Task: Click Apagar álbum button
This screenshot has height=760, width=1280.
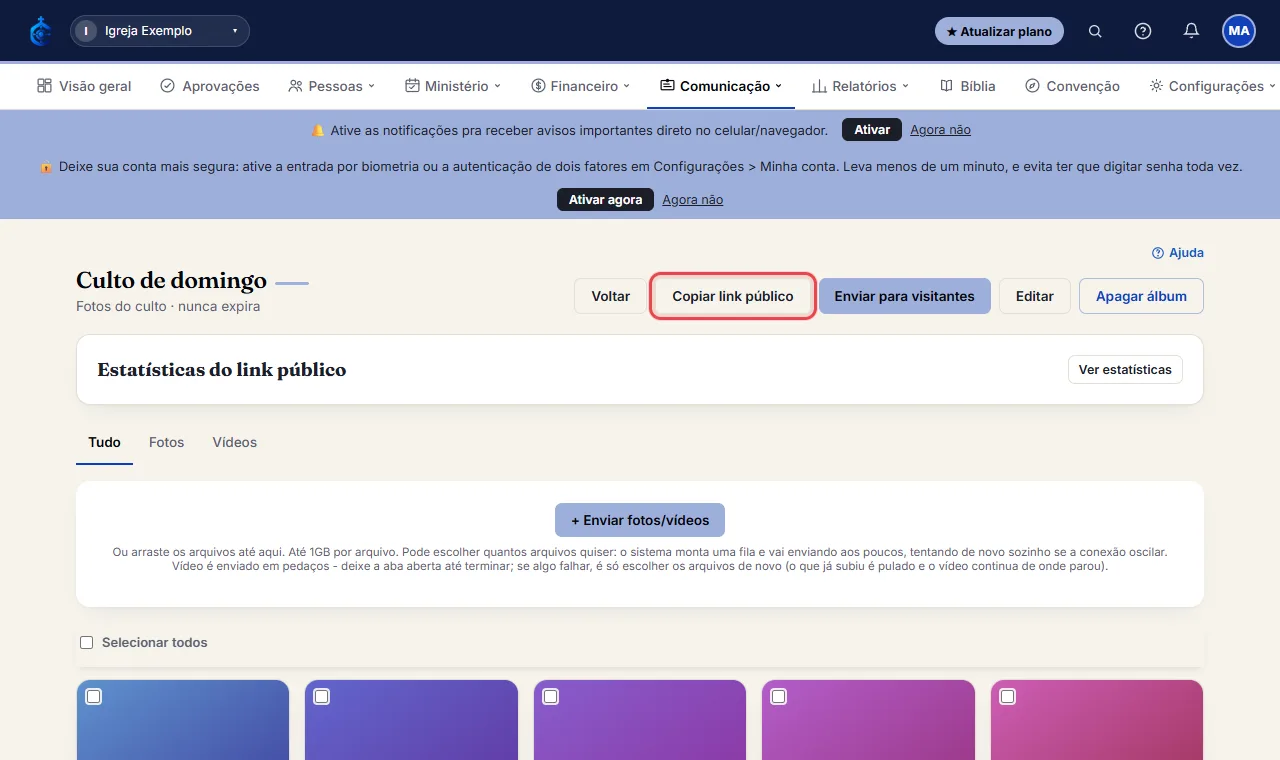Action: pyautogui.click(x=1141, y=296)
